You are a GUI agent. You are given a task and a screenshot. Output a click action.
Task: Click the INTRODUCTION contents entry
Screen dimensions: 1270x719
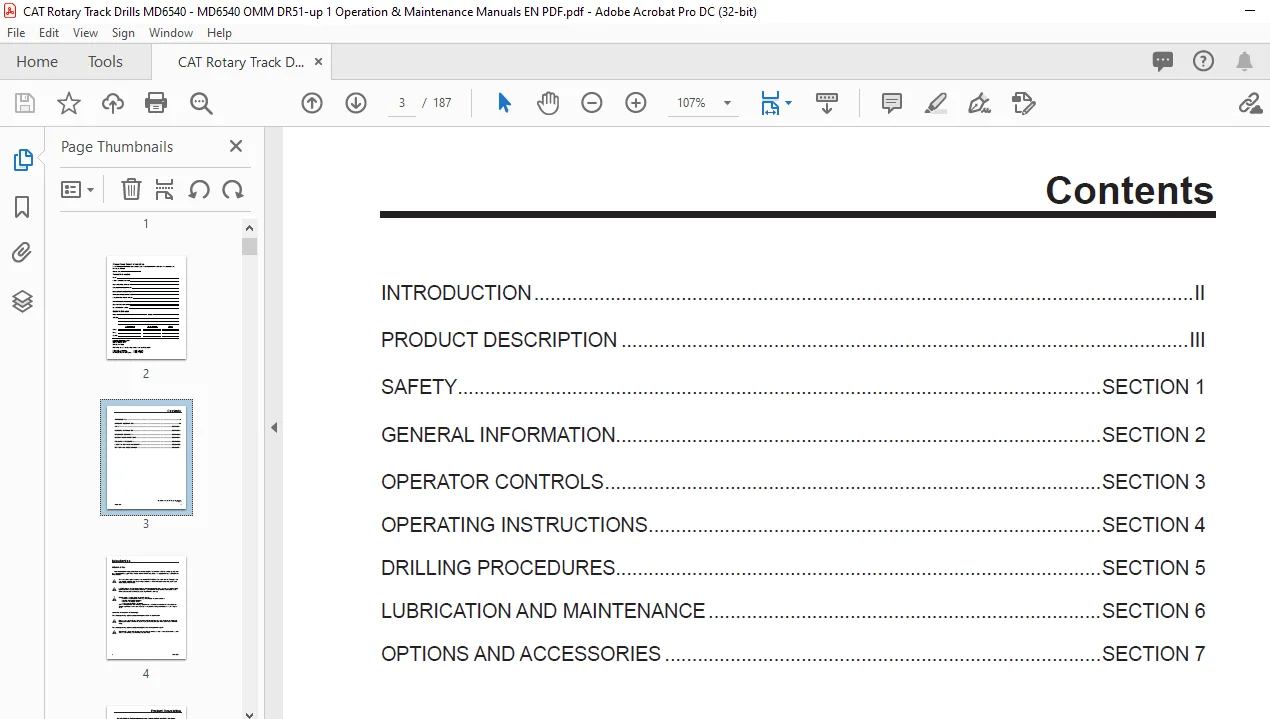pos(793,293)
